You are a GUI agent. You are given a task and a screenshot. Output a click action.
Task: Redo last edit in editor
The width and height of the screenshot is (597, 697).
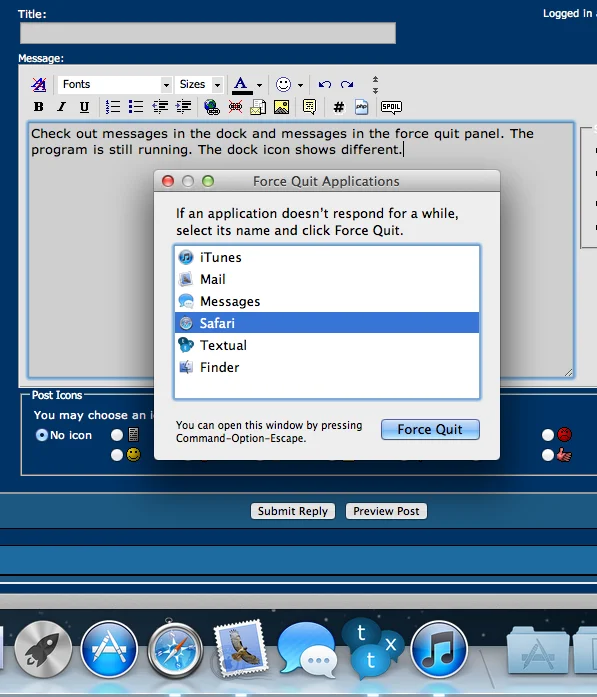click(347, 84)
